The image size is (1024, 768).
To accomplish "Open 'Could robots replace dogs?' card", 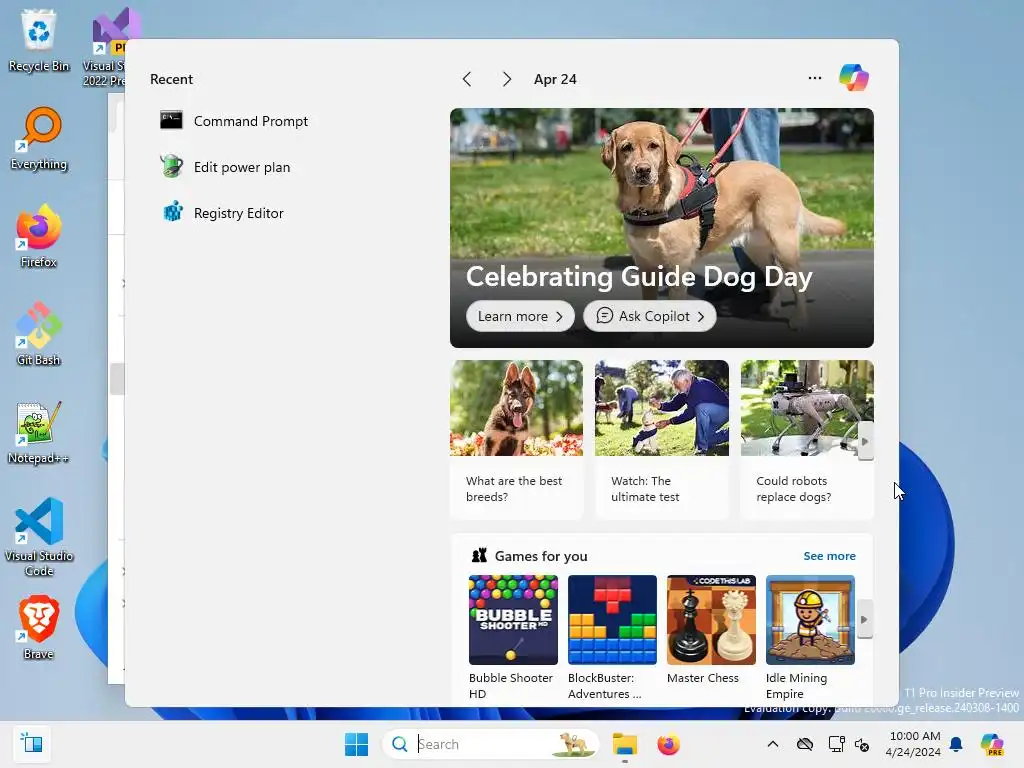I will tap(807, 440).
